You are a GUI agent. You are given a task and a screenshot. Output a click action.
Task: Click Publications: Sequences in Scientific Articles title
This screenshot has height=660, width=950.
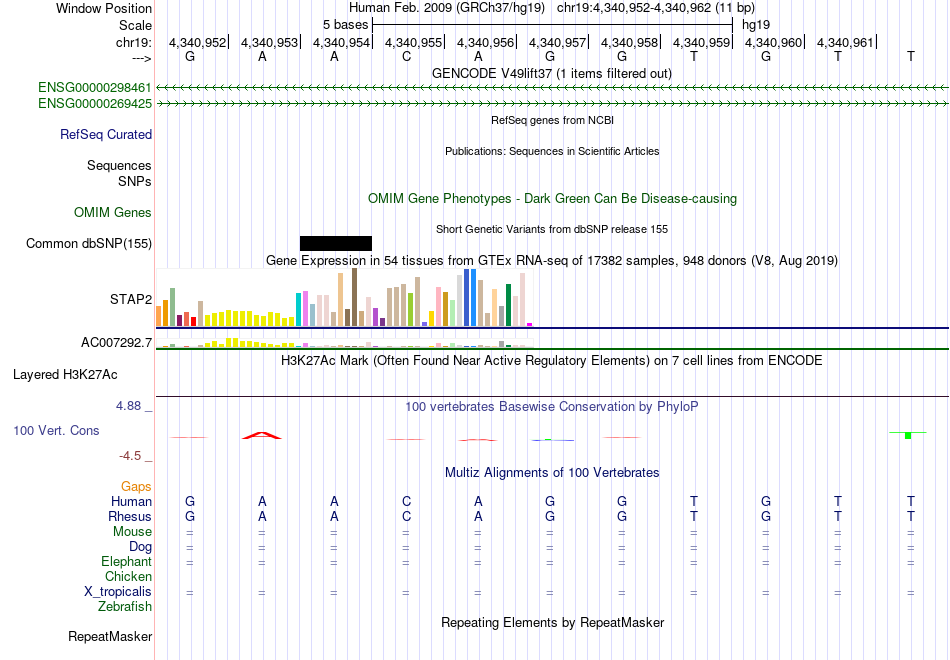(x=552, y=151)
